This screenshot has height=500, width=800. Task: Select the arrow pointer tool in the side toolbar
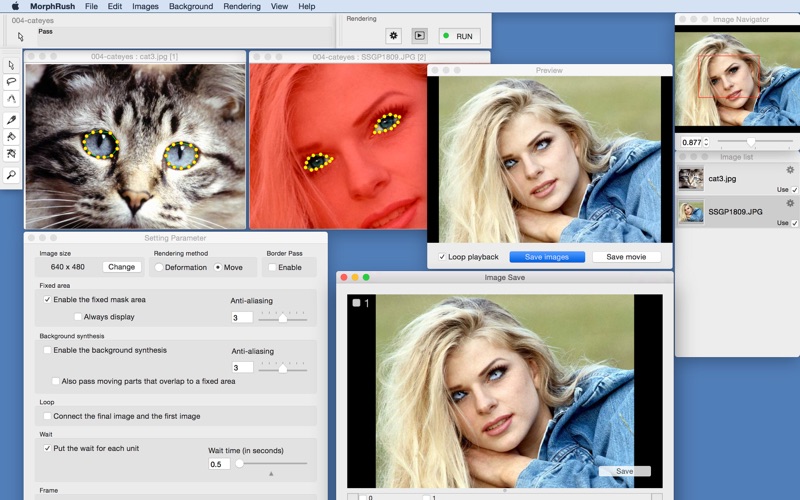[11, 65]
